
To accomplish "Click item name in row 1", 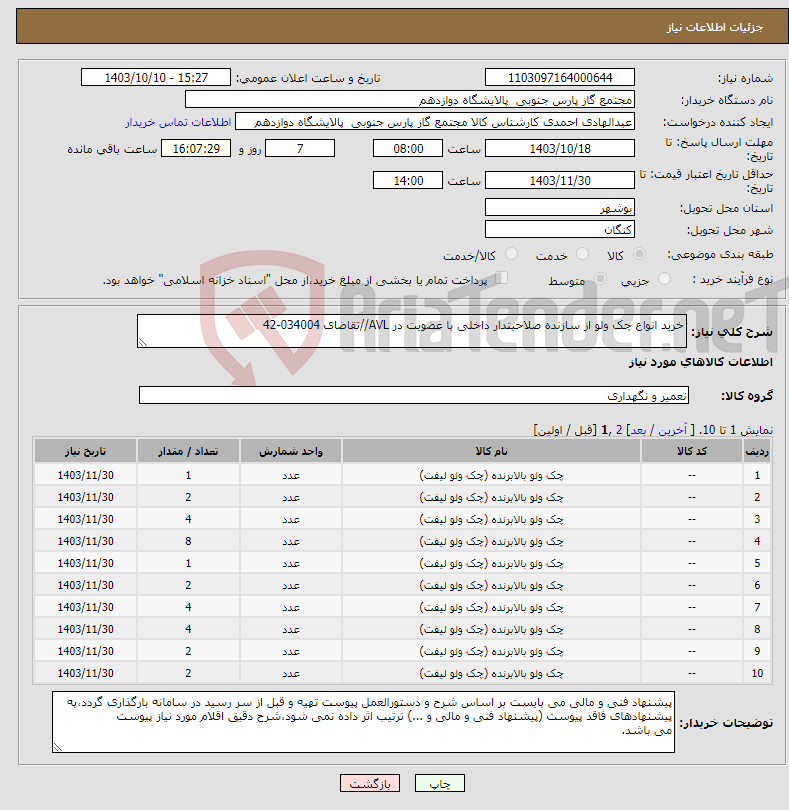I will [x=491, y=475].
